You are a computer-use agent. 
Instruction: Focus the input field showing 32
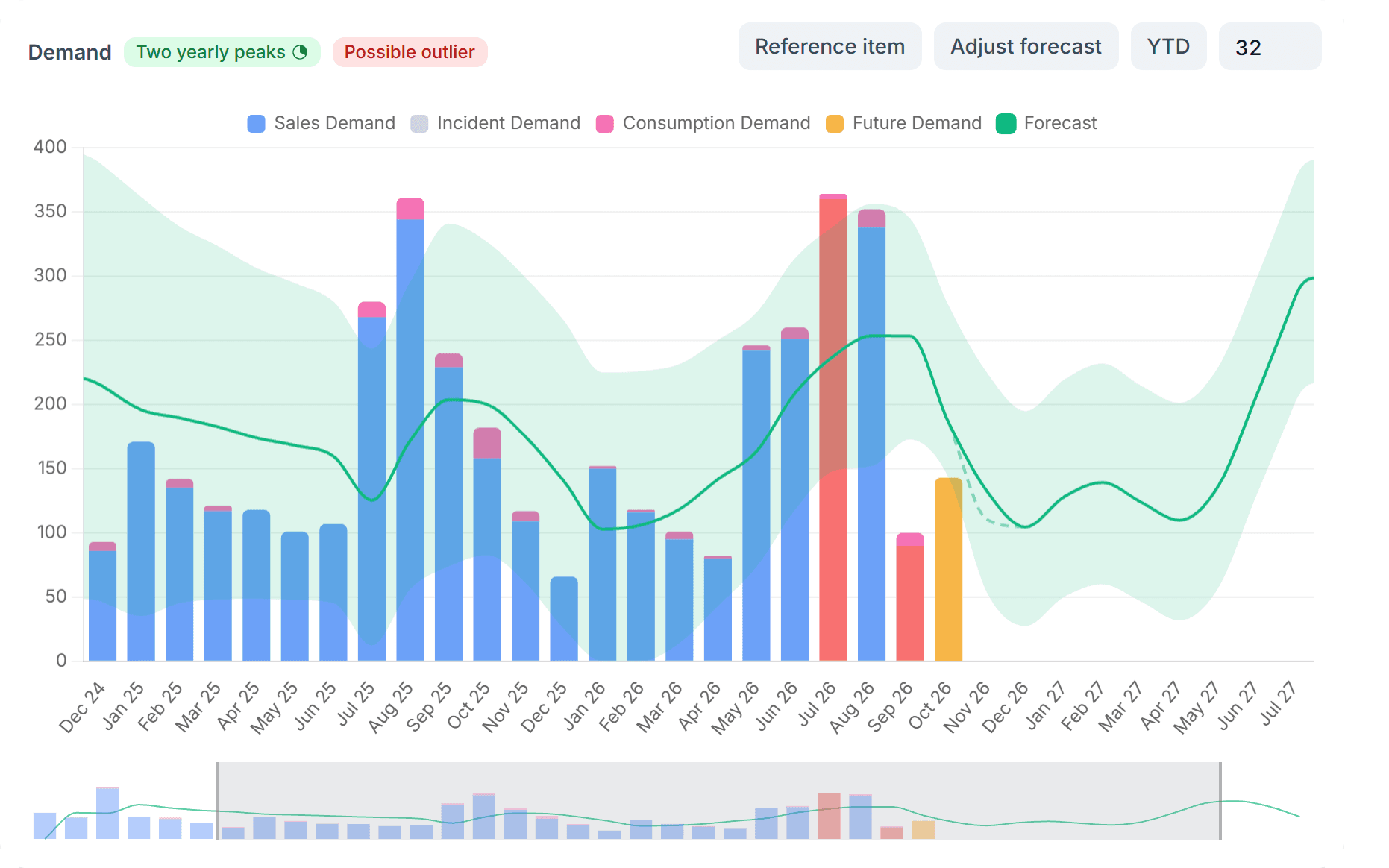click(x=1270, y=46)
